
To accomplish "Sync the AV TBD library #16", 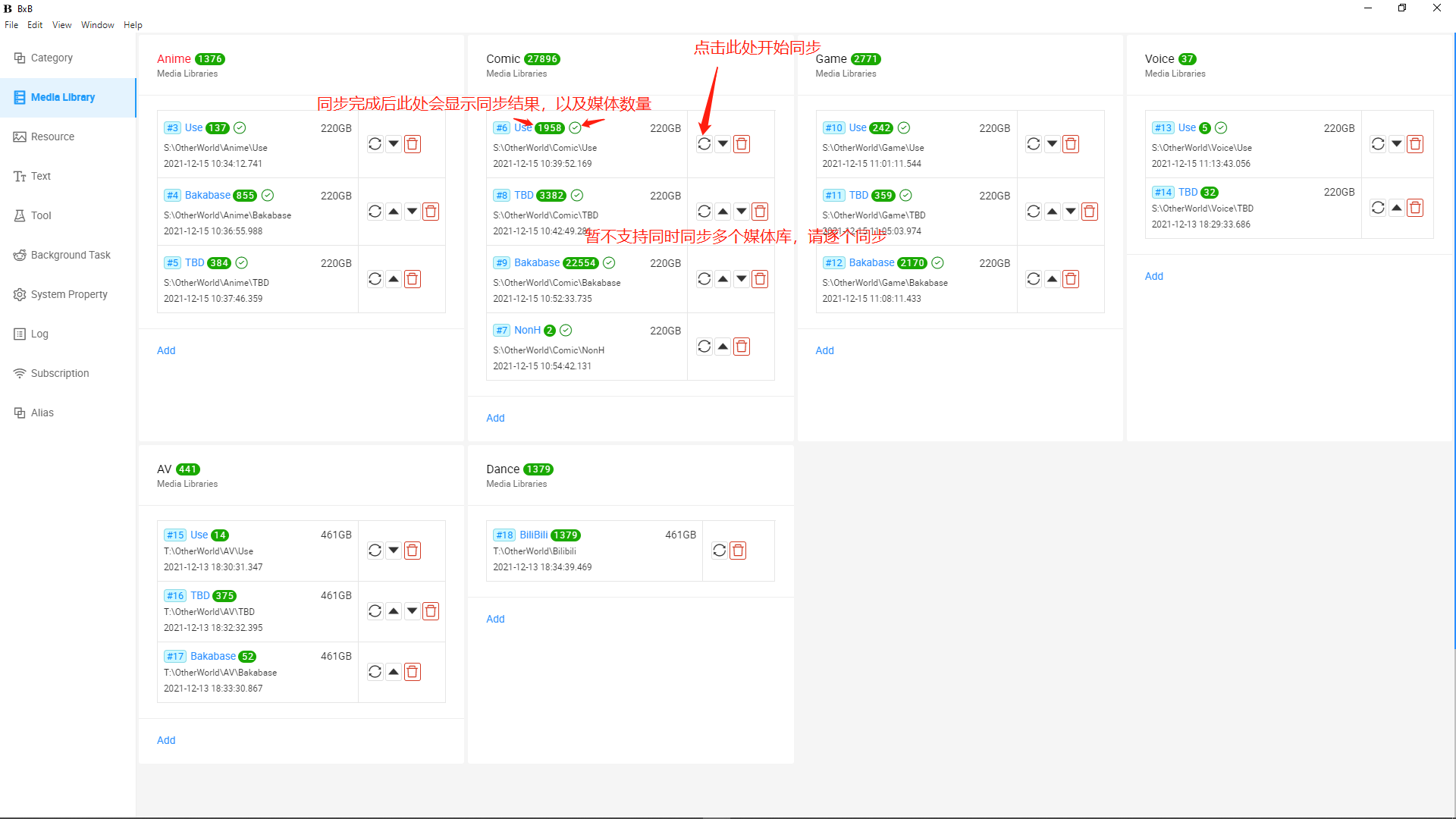I will pyautogui.click(x=375, y=611).
